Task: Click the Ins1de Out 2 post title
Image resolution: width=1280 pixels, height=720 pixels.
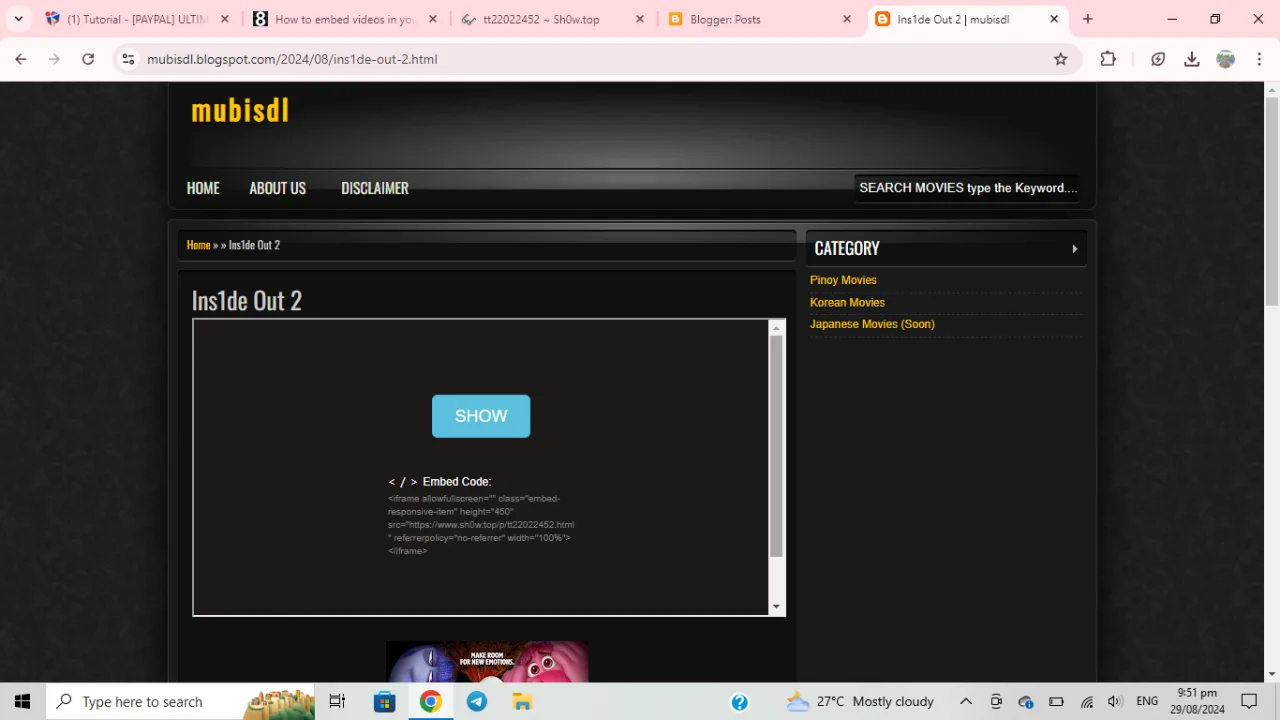Action: point(247,300)
